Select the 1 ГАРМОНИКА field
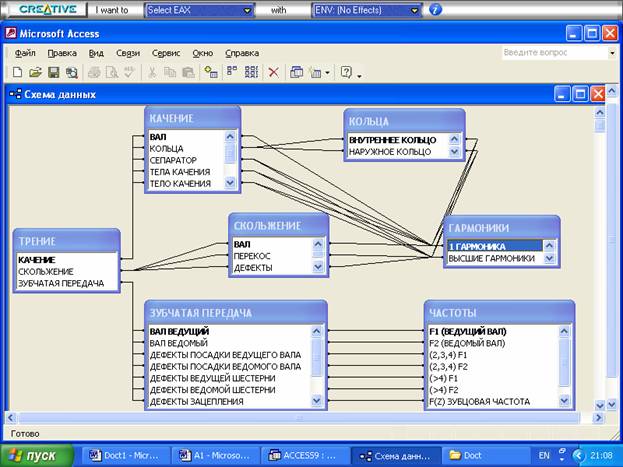 (495, 246)
